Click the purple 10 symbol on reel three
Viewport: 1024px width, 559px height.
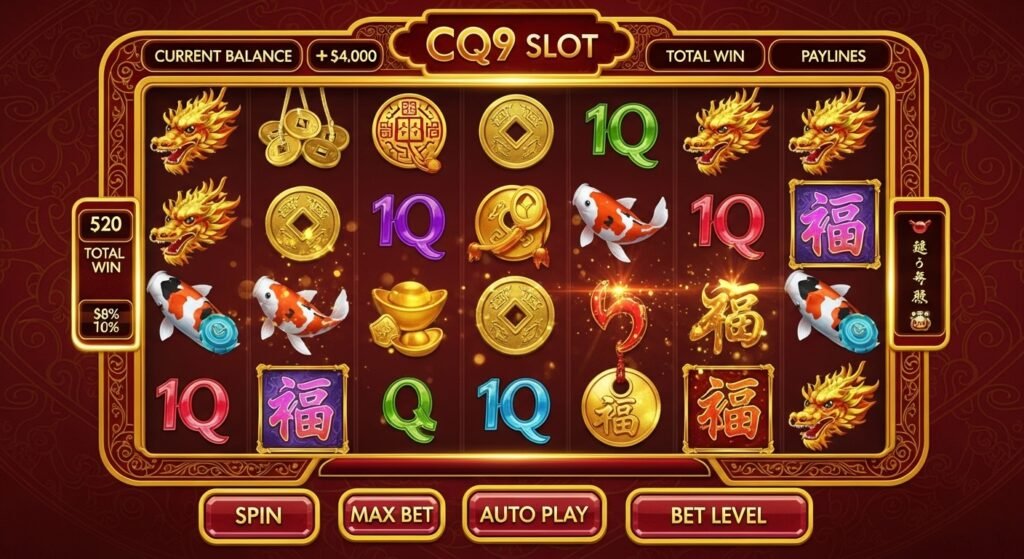click(x=409, y=226)
